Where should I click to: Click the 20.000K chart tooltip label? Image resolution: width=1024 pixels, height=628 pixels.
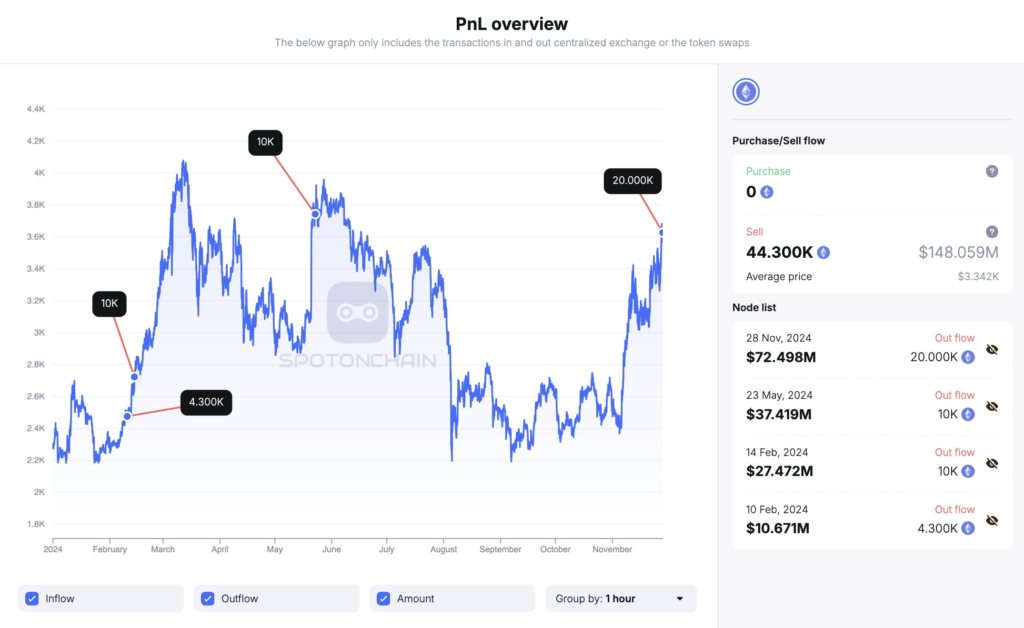pyautogui.click(x=632, y=181)
